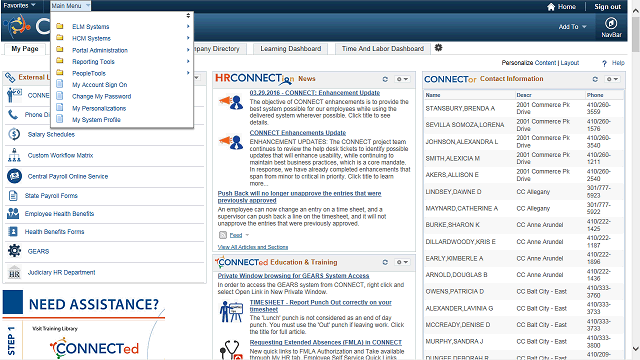Image resolution: width=640 pixels, height=360 pixels.
Task: Open the tab settings gear icon
Action: click(438, 48)
